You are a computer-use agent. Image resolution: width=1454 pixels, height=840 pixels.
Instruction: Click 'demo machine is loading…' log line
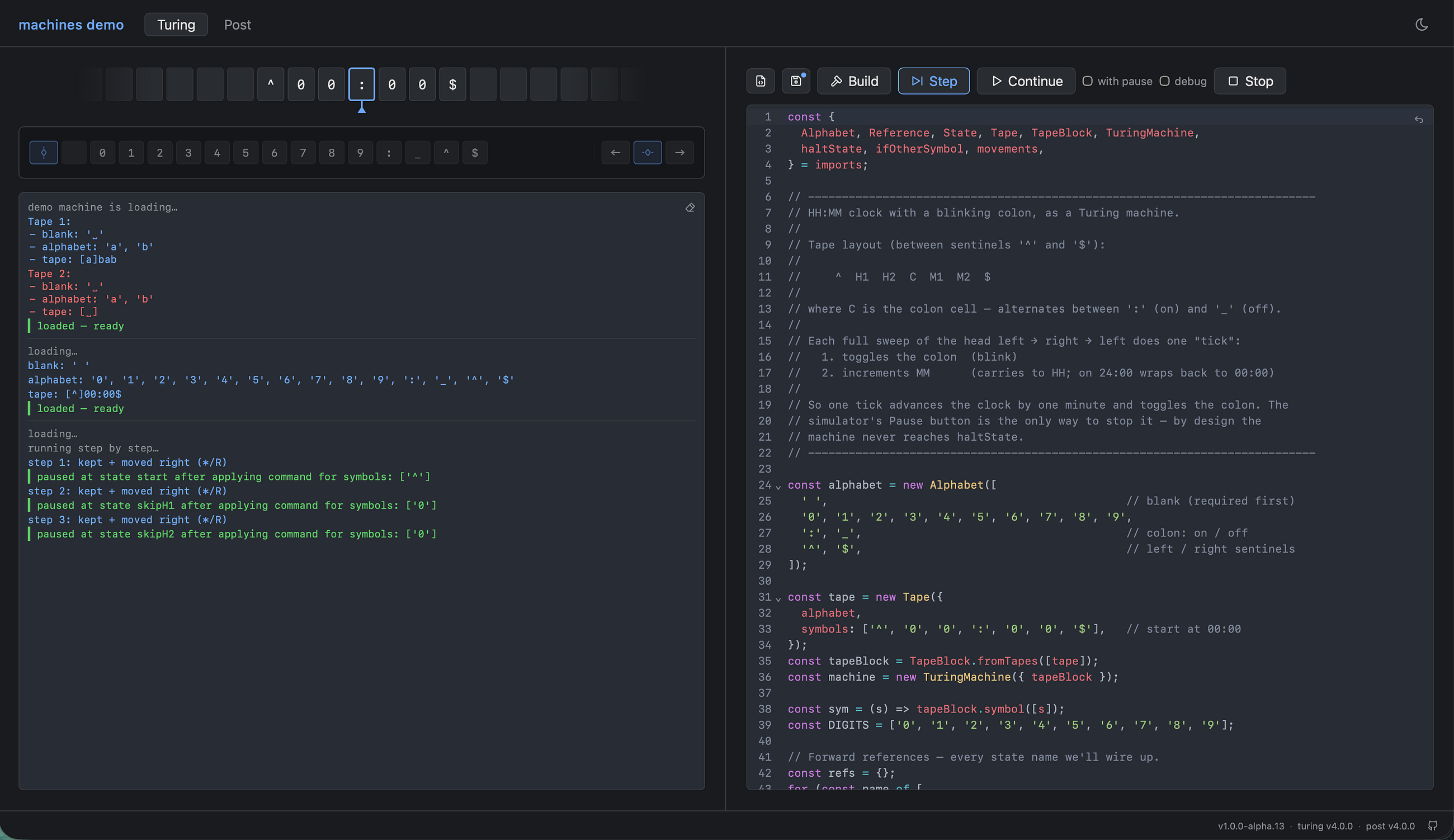coord(103,207)
